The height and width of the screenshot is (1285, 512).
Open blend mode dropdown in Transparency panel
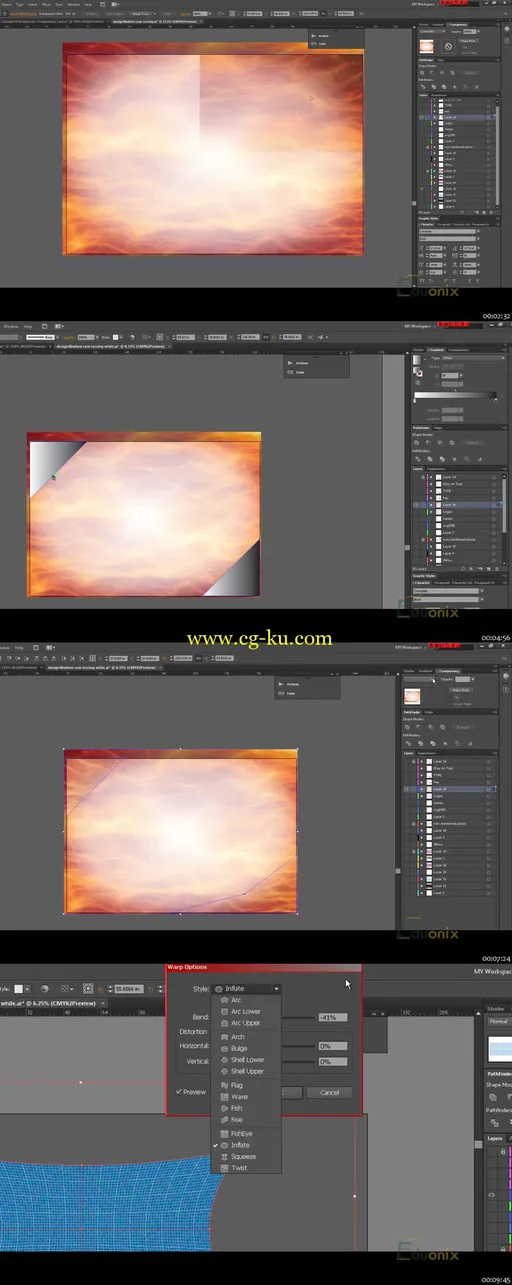[419, 679]
